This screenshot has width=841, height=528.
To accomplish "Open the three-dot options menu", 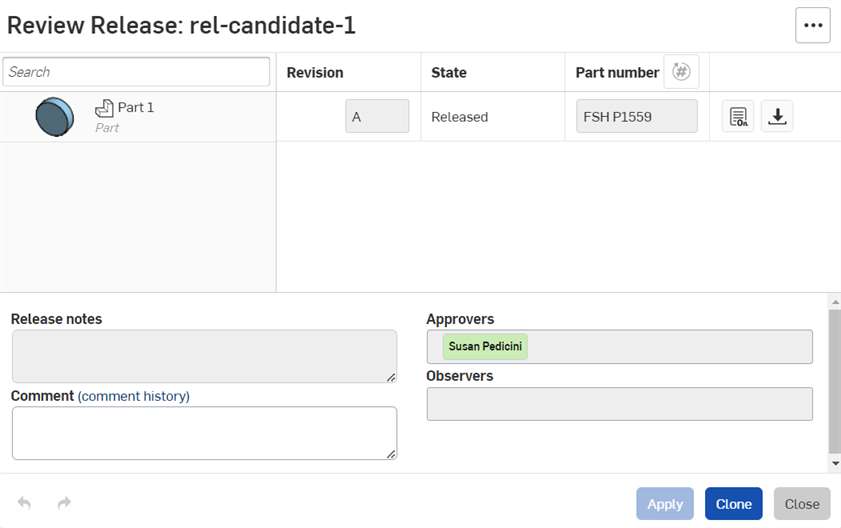I will (x=813, y=25).
